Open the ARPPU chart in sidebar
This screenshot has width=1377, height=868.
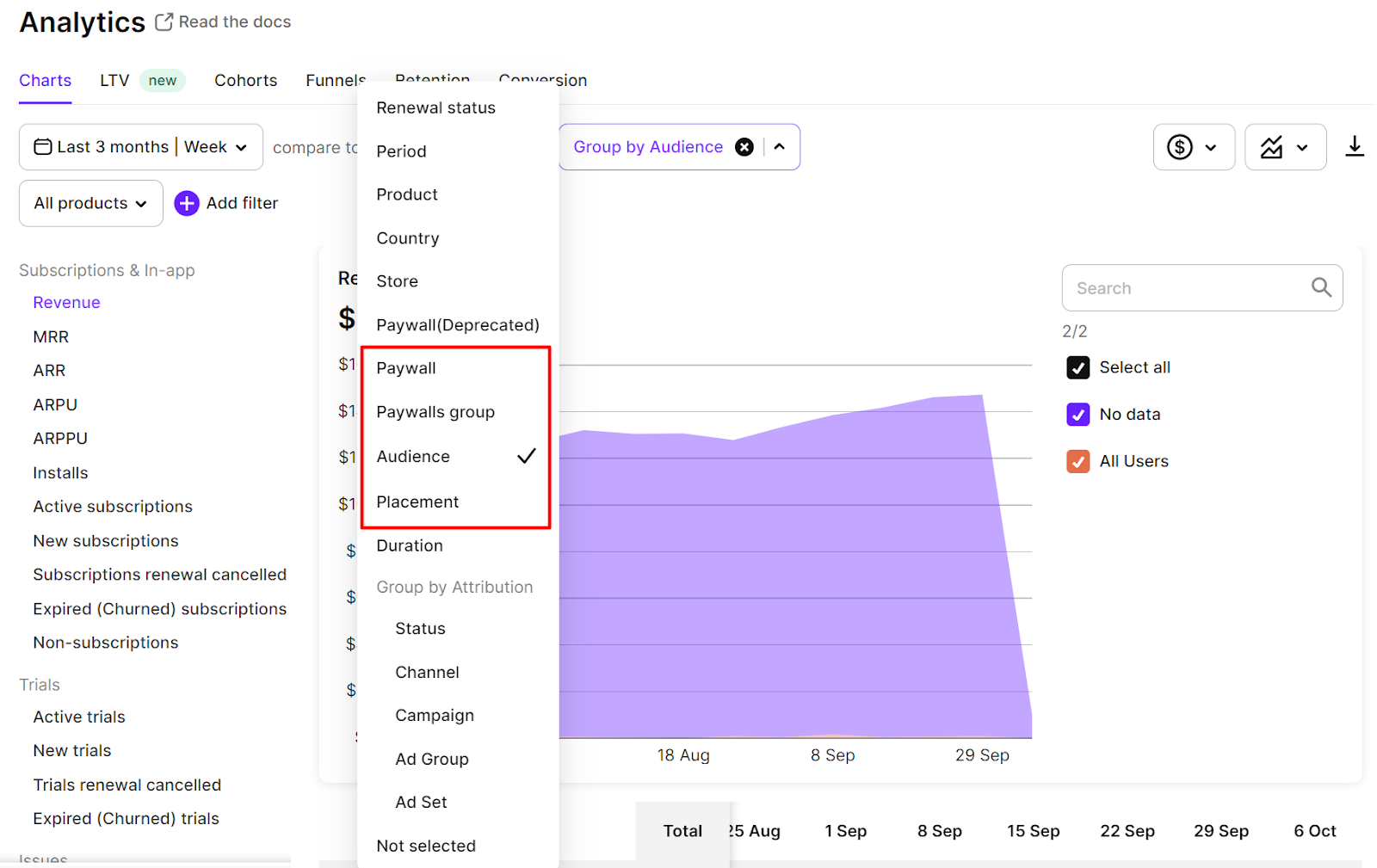tap(60, 439)
